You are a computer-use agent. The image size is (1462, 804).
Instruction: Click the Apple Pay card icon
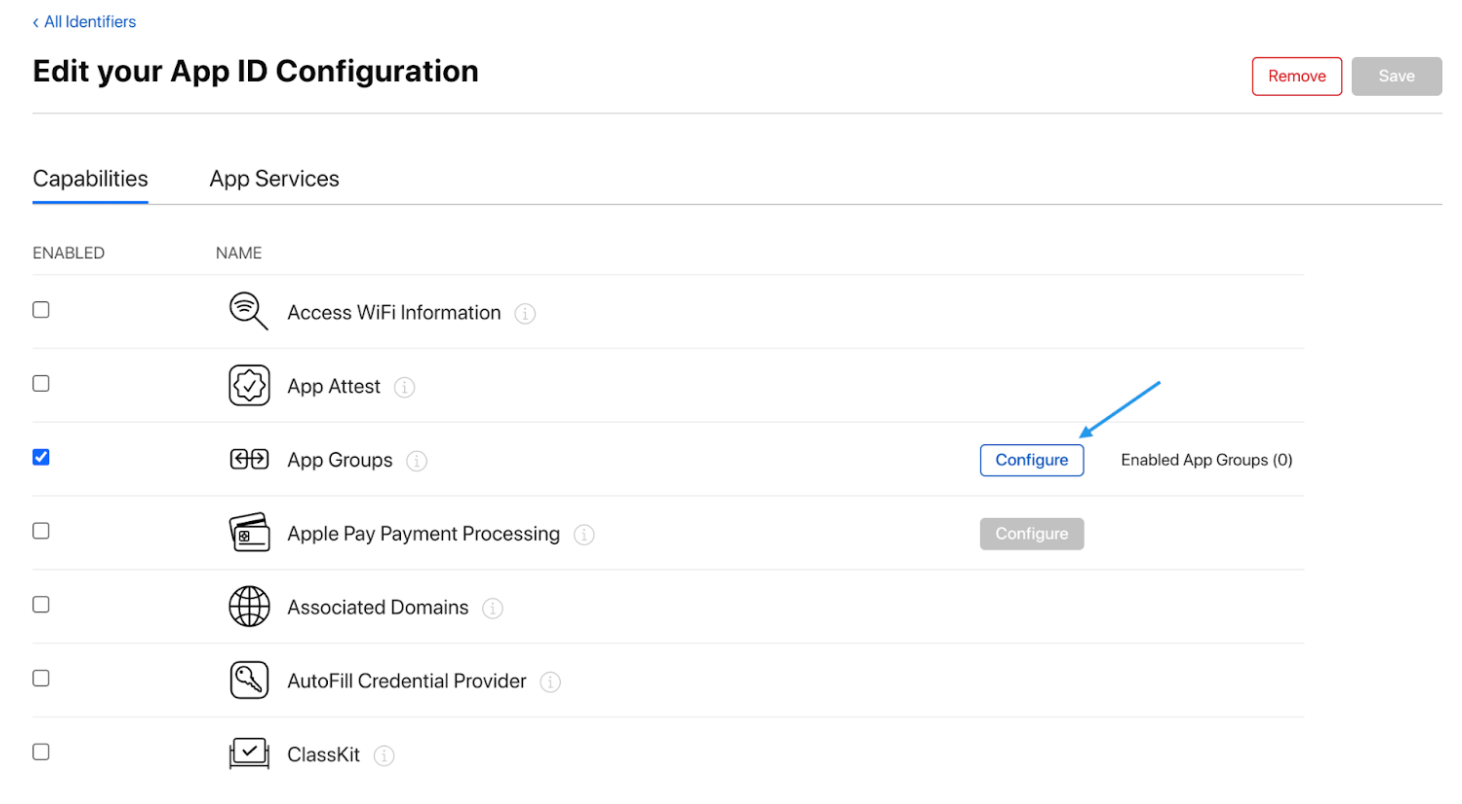coord(249,533)
